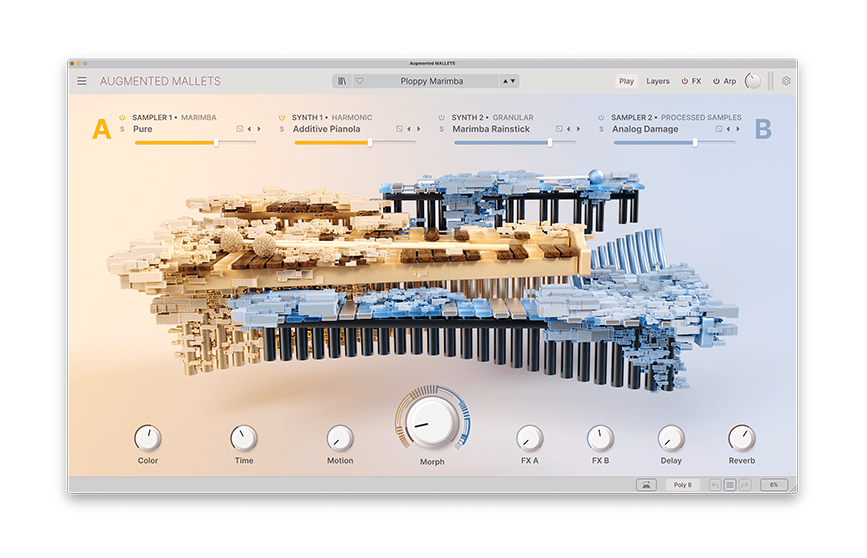Toggle the Arp power button
This screenshot has width=867, height=558.
pyautogui.click(x=715, y=81)
